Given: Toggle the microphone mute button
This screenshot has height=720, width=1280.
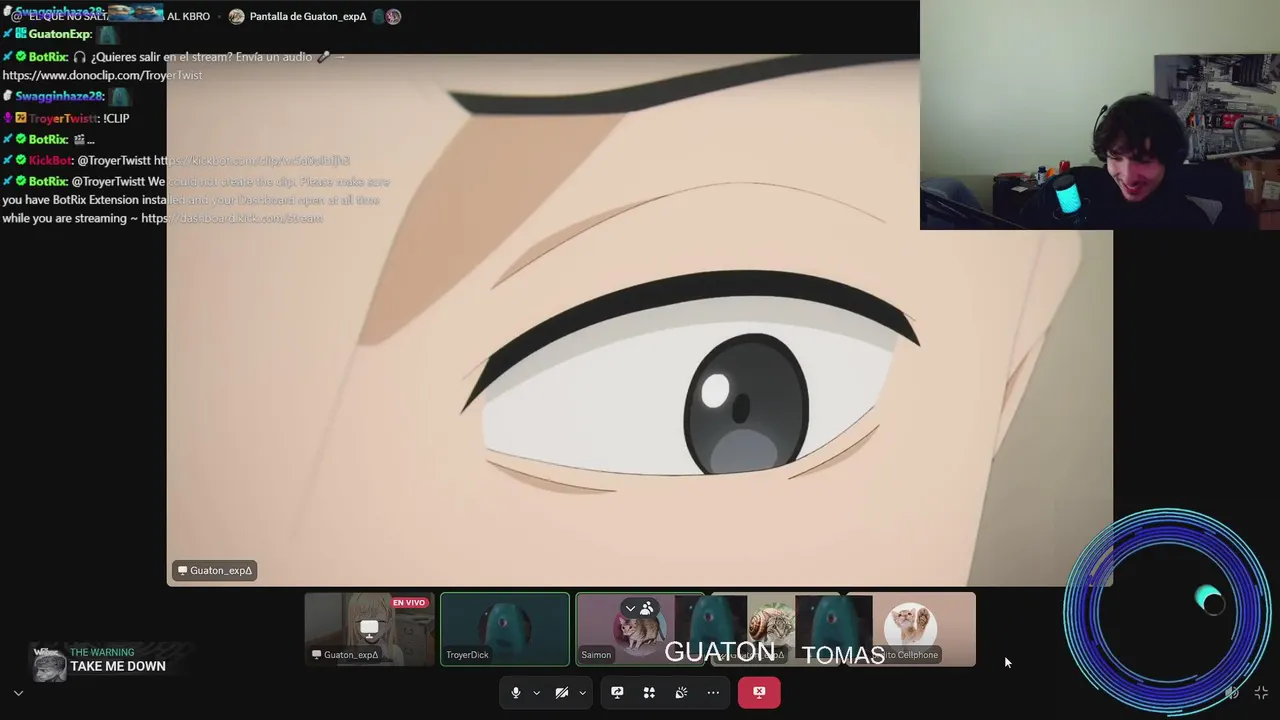Looking at the screenshot, I should point(516,692).
